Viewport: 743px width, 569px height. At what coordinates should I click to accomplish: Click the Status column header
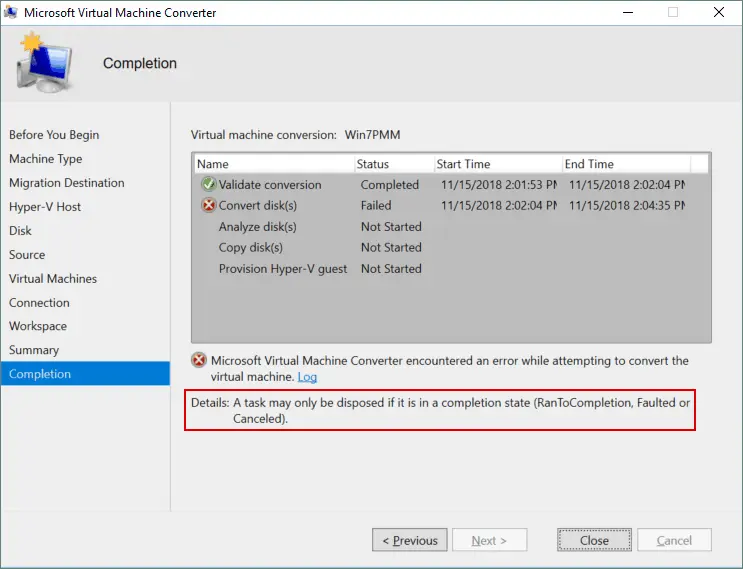pyautogui.click(x=394, y=164)
